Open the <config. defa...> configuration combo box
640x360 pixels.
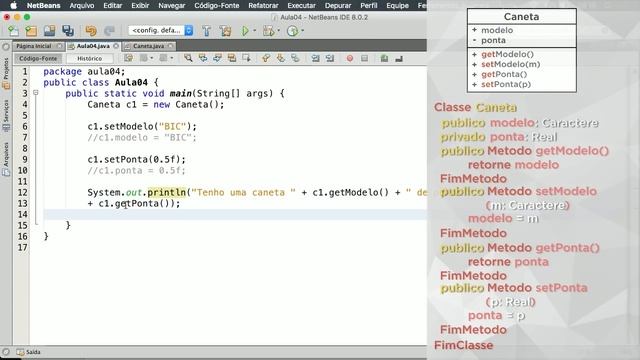point(160,30)
